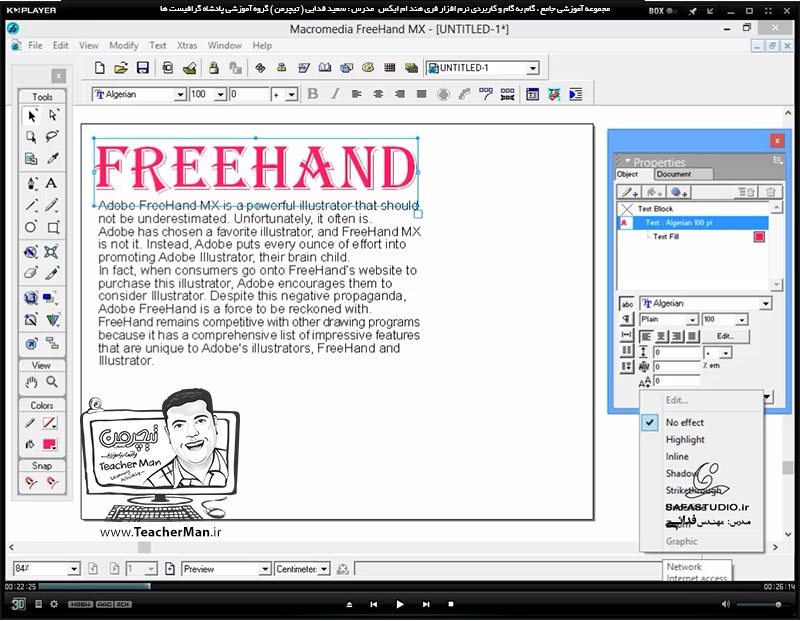Click the KMPlayer video progress bar
800x621 pixels.
tap(400, 587)
